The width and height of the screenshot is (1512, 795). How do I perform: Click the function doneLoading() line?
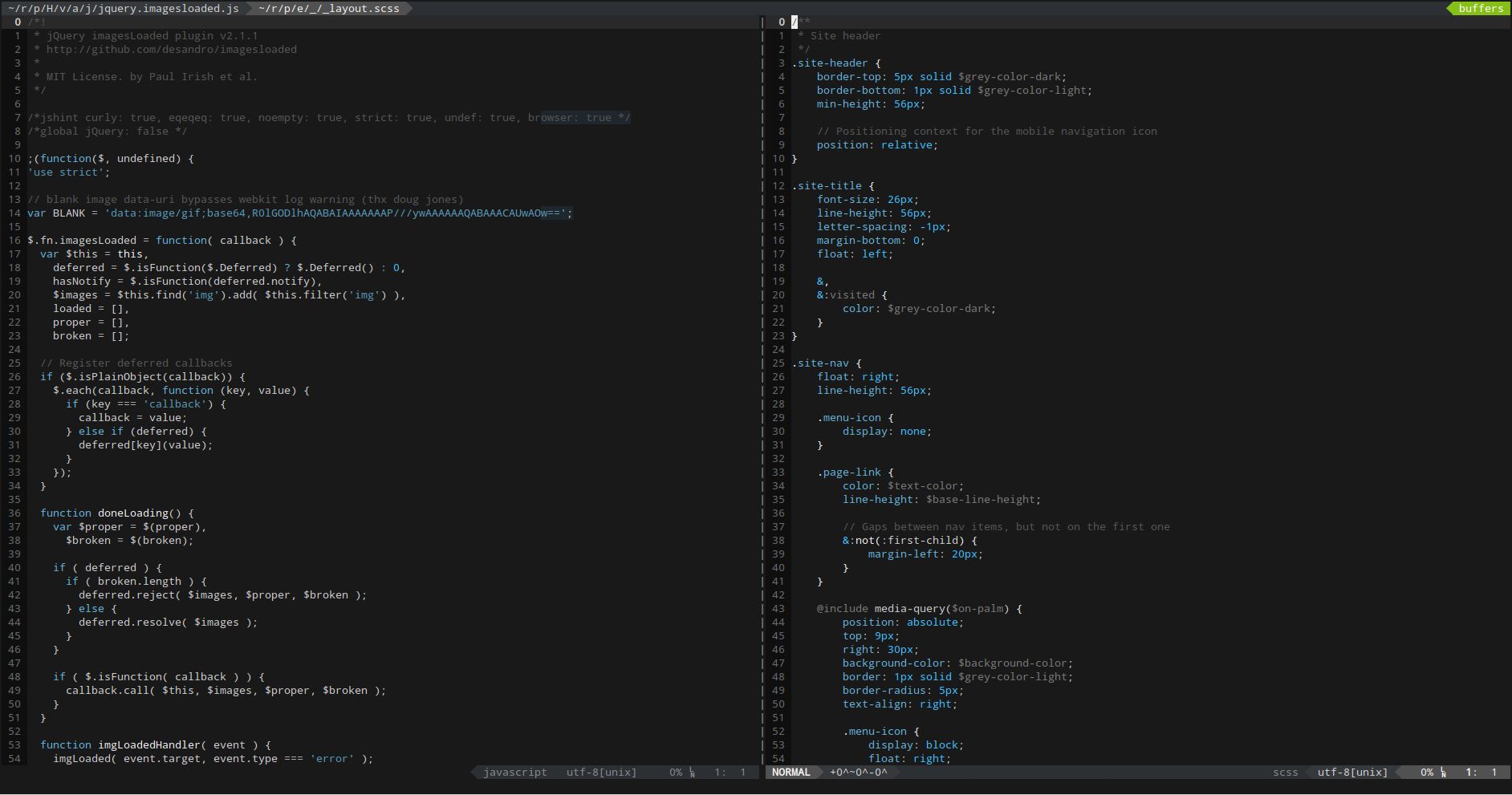[117, 513]
